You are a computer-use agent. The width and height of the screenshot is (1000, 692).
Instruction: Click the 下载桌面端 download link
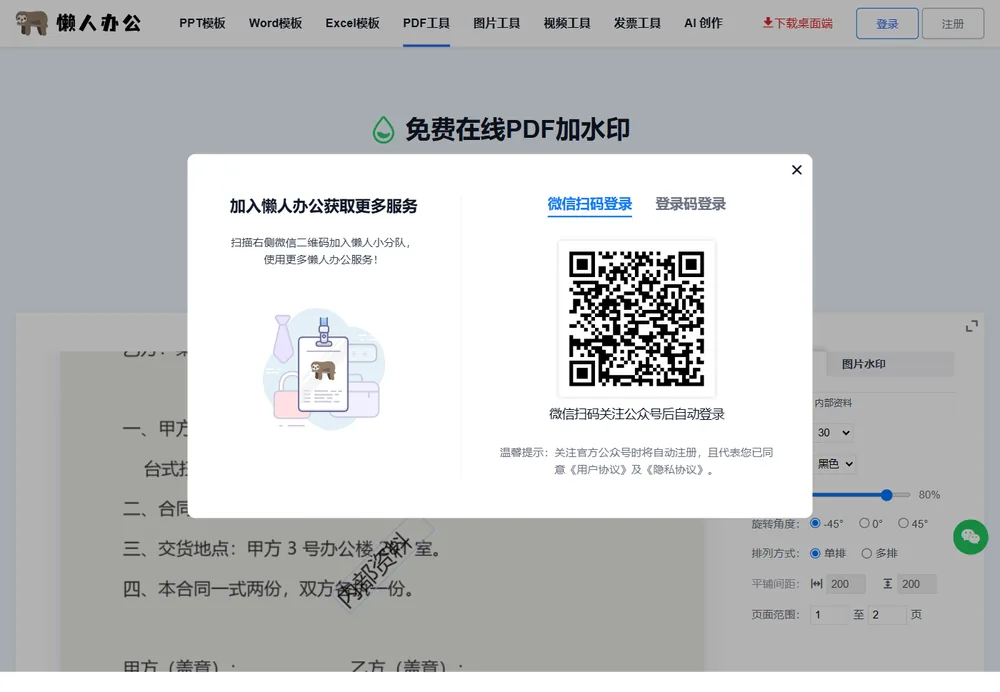coord(798,23)
